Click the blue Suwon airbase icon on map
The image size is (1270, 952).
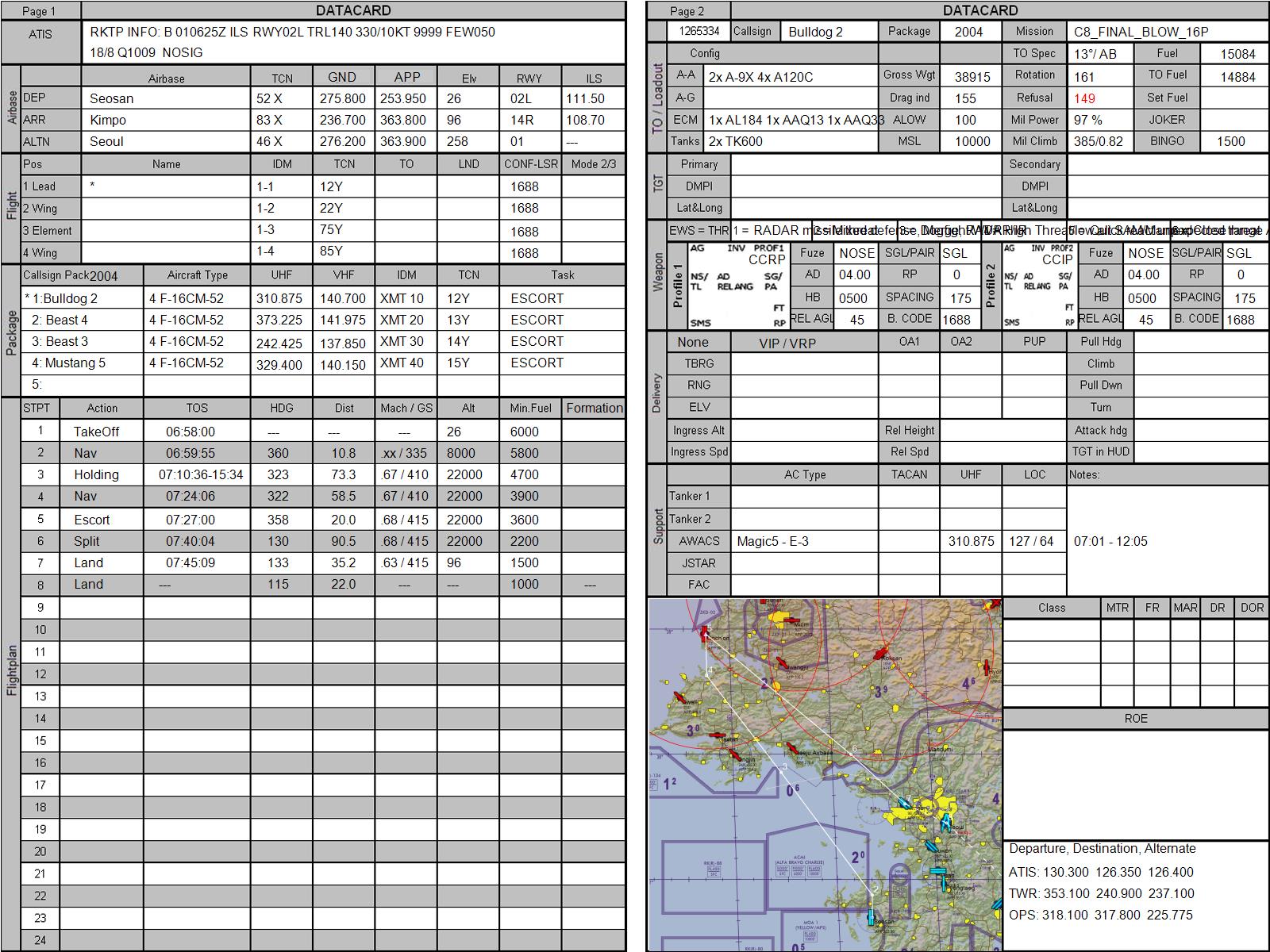coord(930,846)
